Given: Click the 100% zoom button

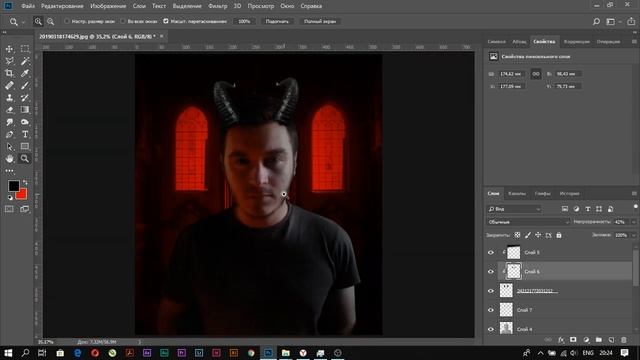Looking at the screenshot, I should tap(244, 21).
